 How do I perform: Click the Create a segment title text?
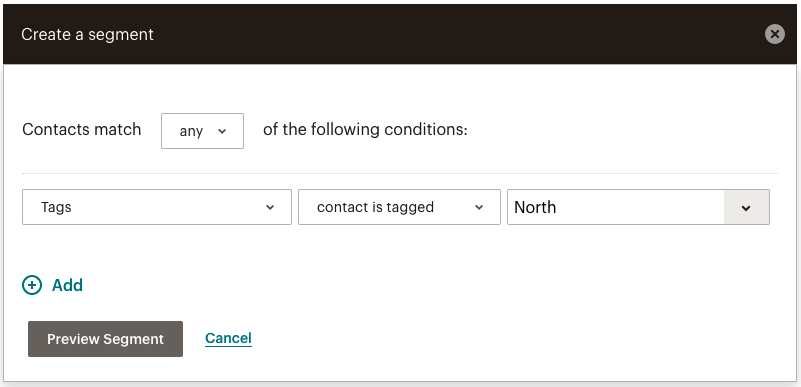pos(87,35)
